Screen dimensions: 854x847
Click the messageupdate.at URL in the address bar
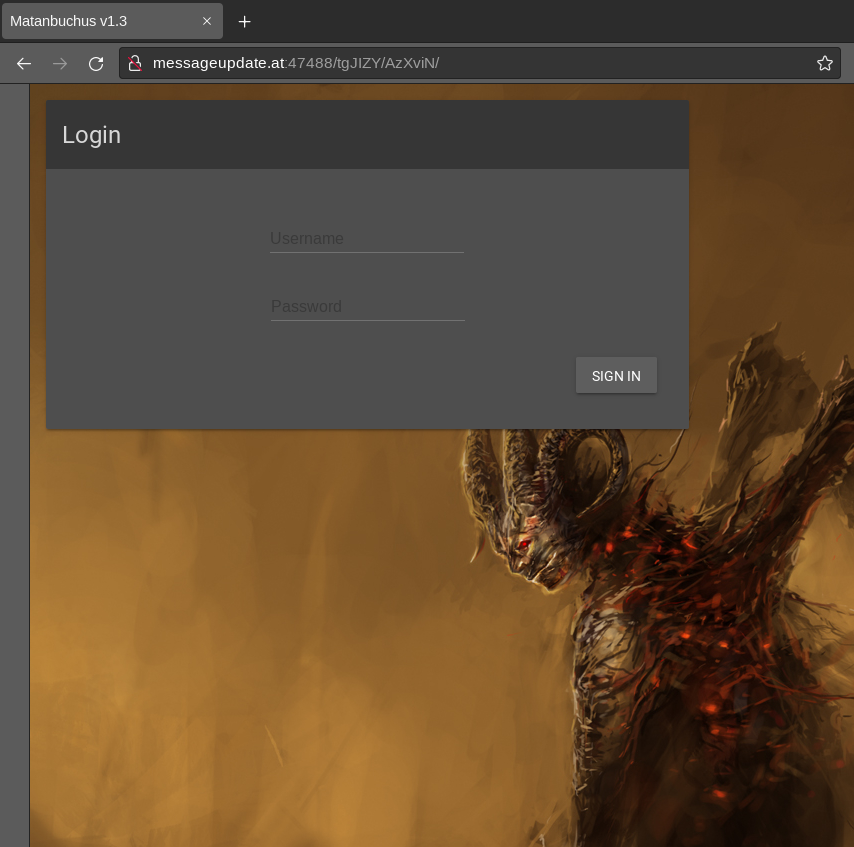coord(296,63)
